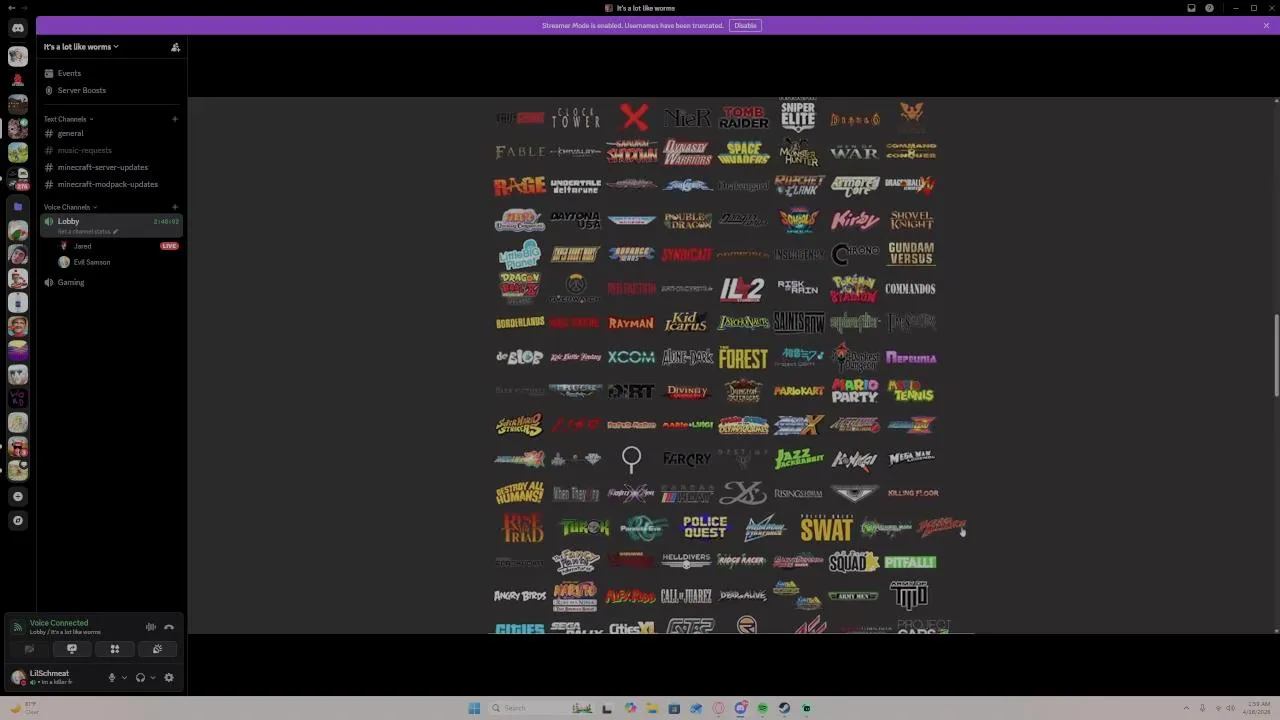Open Events in the channel list
This screenshot has height=720, width=1280.
tap(111, 73)
